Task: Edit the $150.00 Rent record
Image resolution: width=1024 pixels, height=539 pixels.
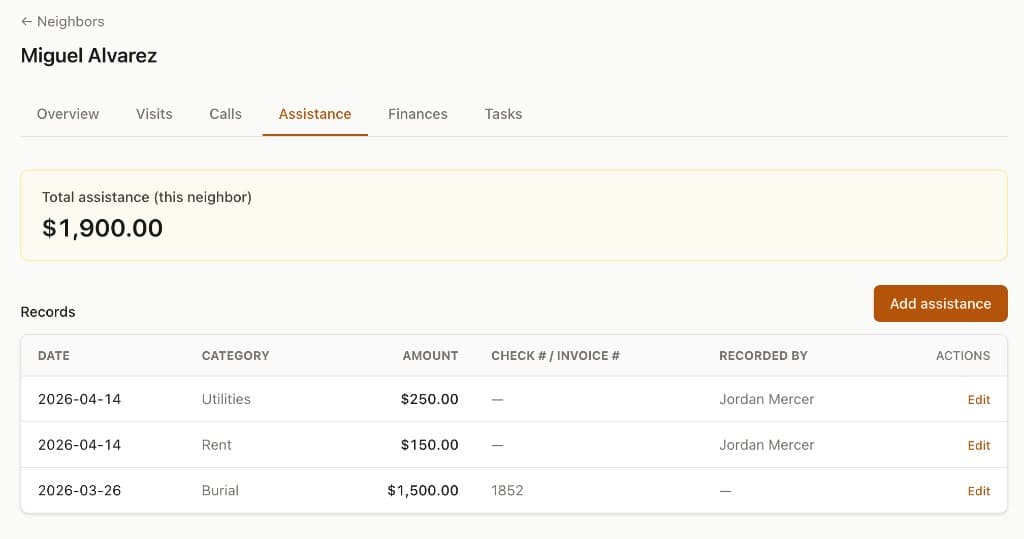Action: tap(978, 445)
